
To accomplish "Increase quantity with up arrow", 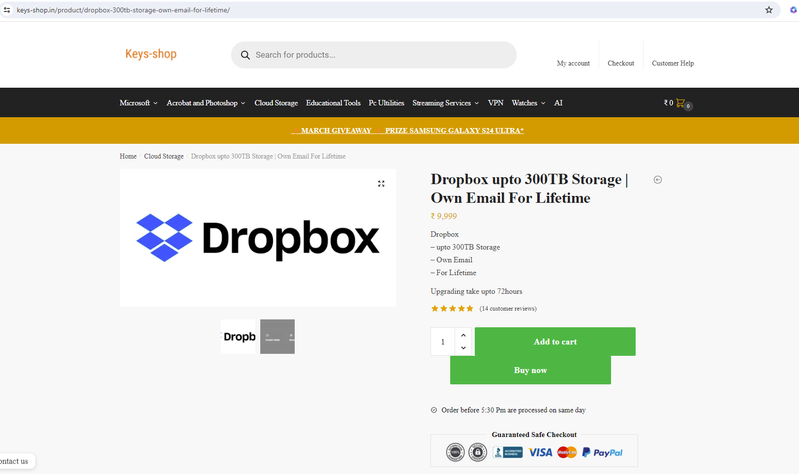I will (x=462, y=335).
